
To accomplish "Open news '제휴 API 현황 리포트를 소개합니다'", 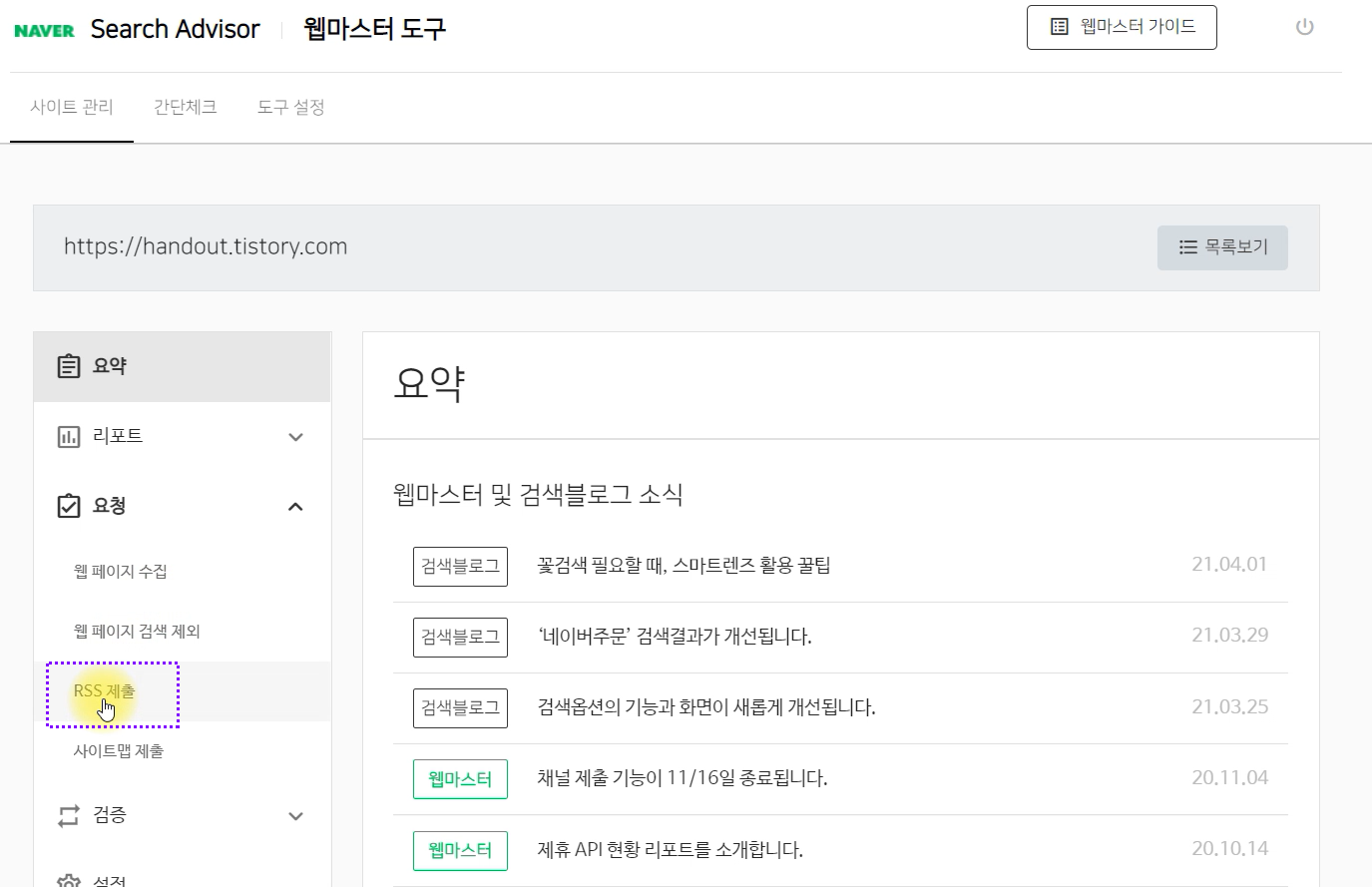I will coord(671,850).
